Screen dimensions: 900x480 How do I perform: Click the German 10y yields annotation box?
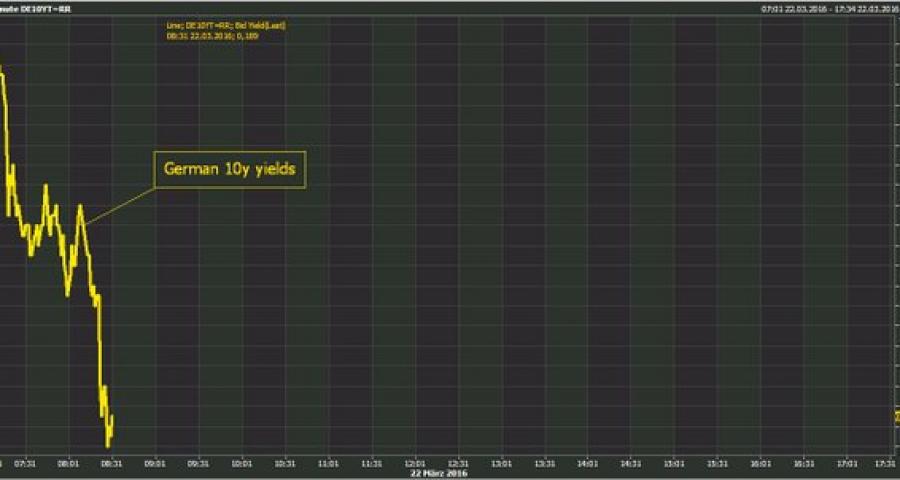[x=229, y=171]
